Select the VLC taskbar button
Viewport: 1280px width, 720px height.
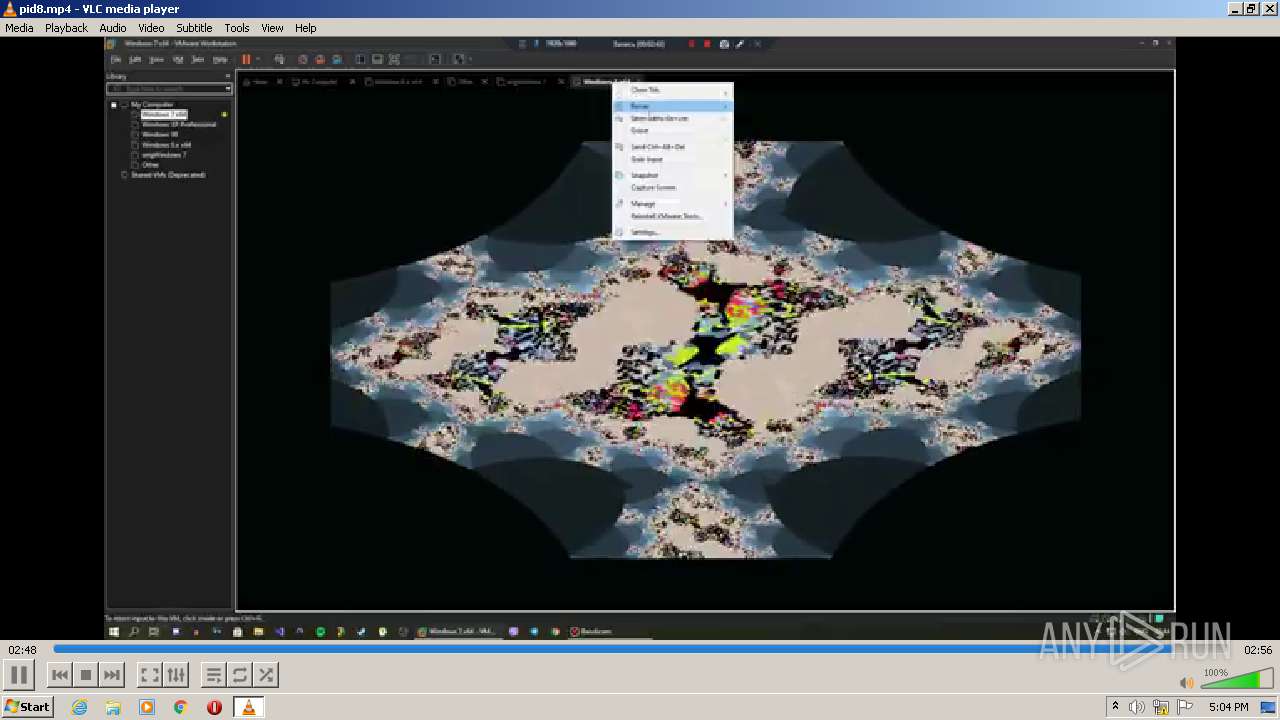point(248,707)
